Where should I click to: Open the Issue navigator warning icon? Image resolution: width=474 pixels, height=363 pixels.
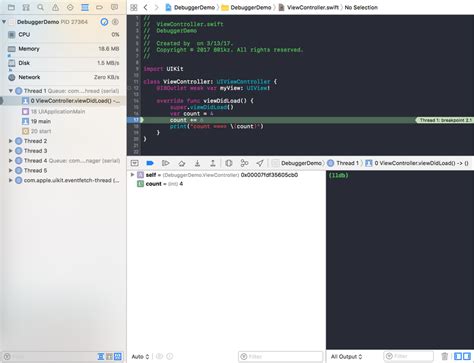(x=55, y=7)
